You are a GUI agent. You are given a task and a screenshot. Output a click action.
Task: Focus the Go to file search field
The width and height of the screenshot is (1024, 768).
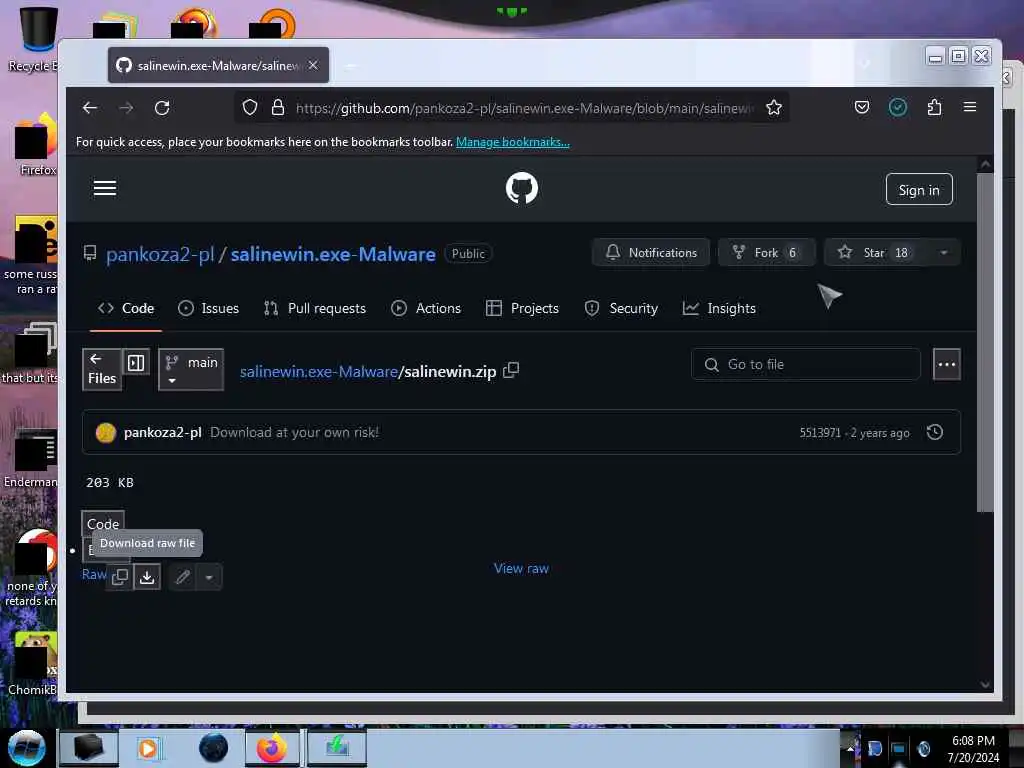806,364
